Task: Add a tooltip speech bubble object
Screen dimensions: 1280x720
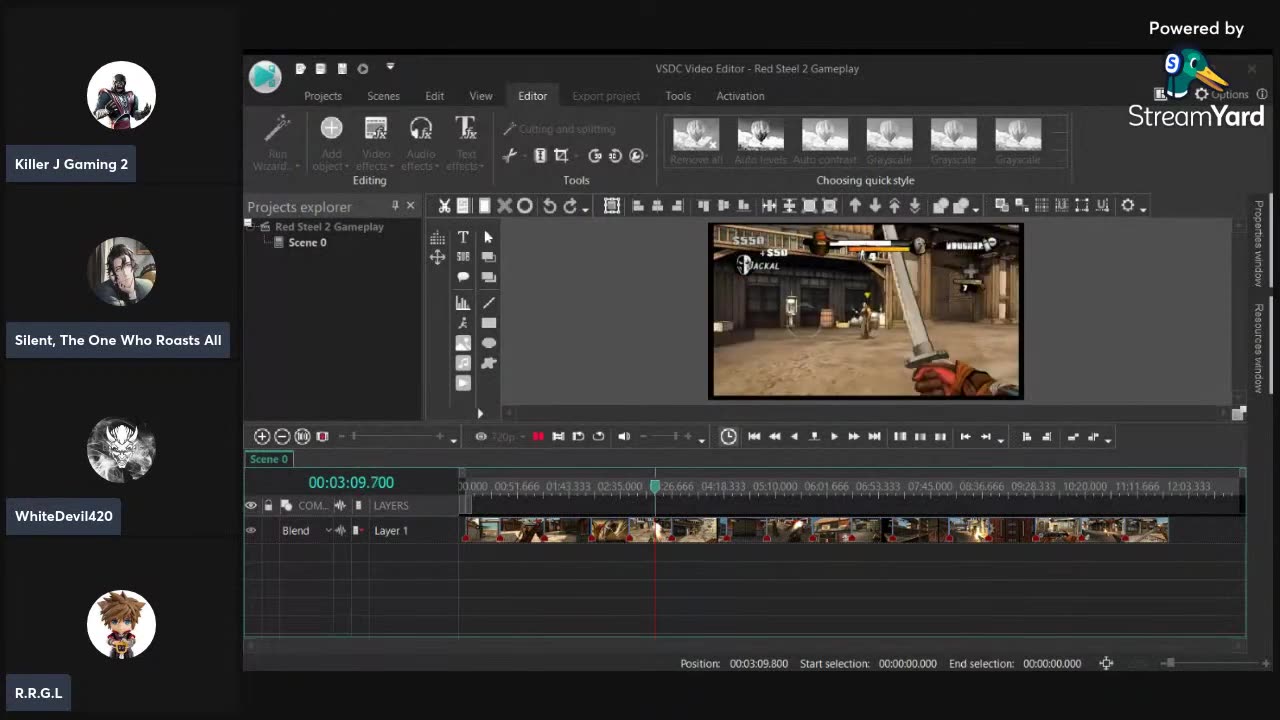Action: (x=463, y=277)
